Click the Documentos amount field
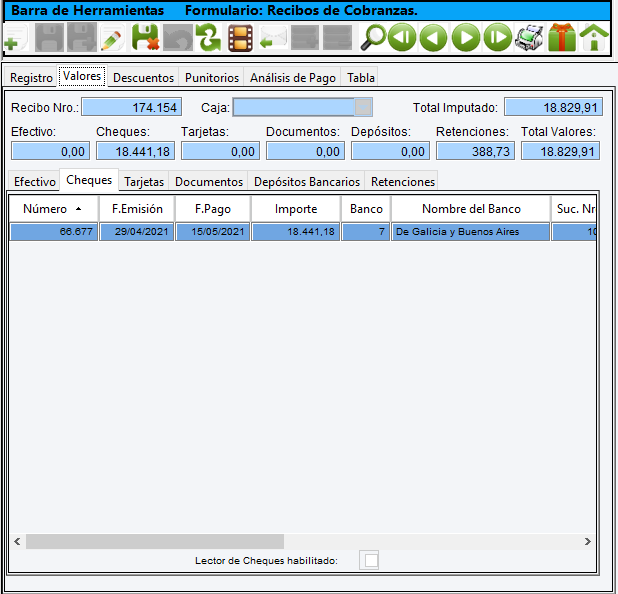 coord(305,151)
